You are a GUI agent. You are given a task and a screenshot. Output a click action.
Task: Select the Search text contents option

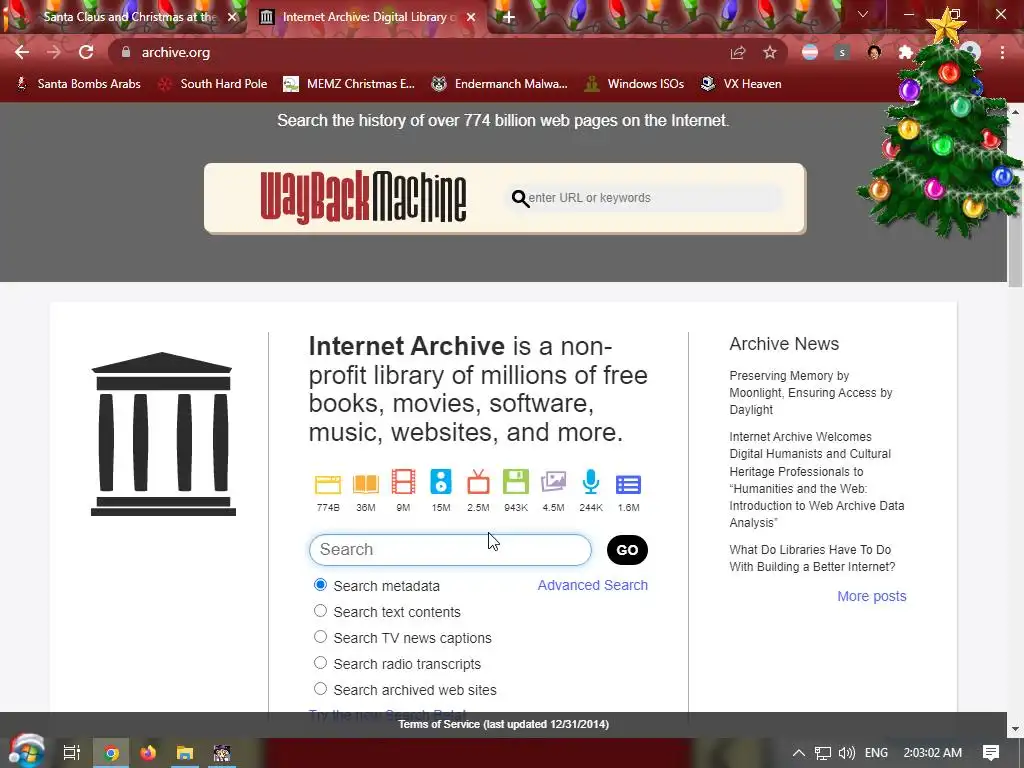[320, 611]
